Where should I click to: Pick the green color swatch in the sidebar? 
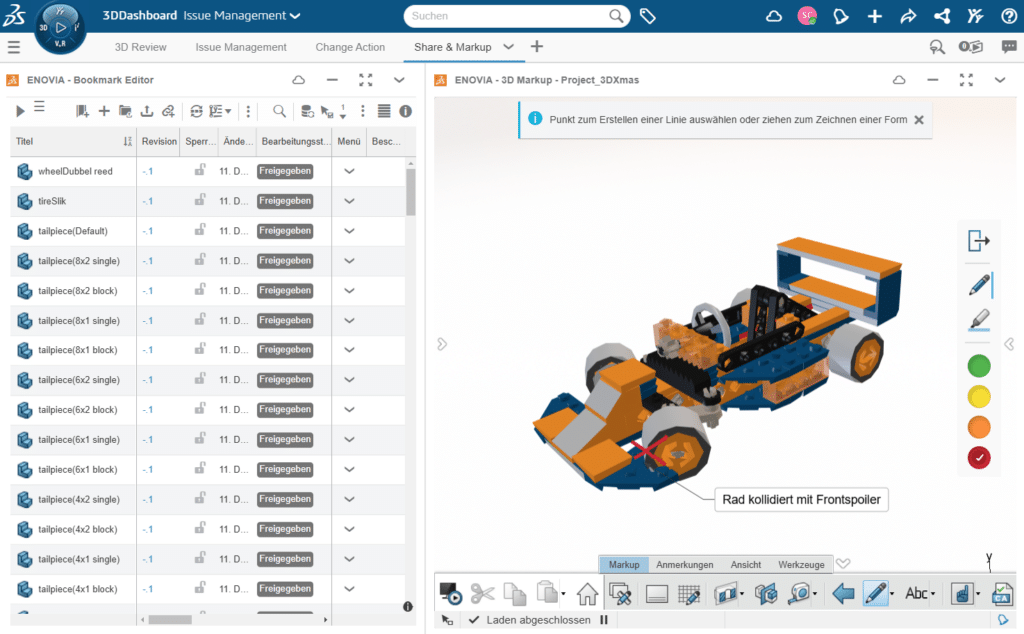pos(978,366)
